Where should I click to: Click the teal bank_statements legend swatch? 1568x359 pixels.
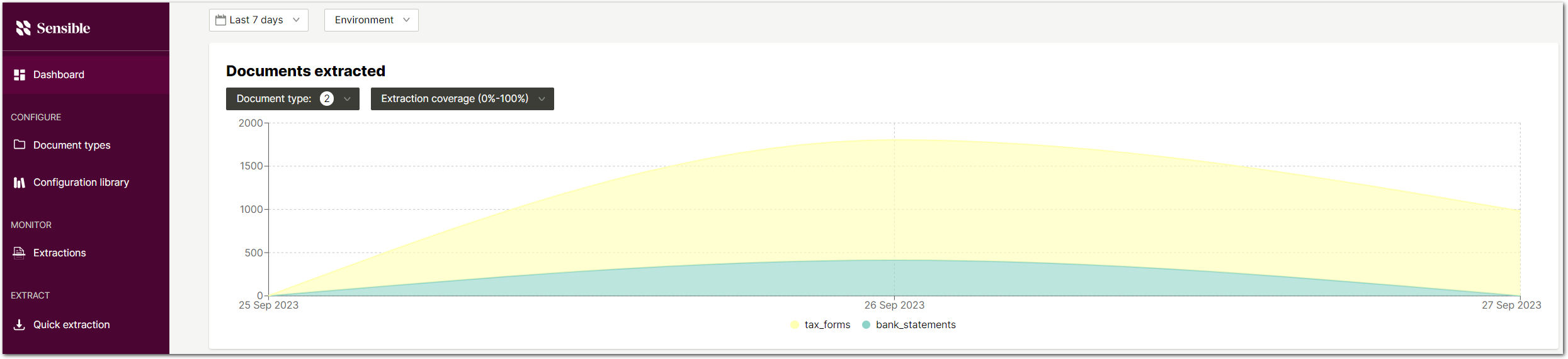(x=866, y=325)
